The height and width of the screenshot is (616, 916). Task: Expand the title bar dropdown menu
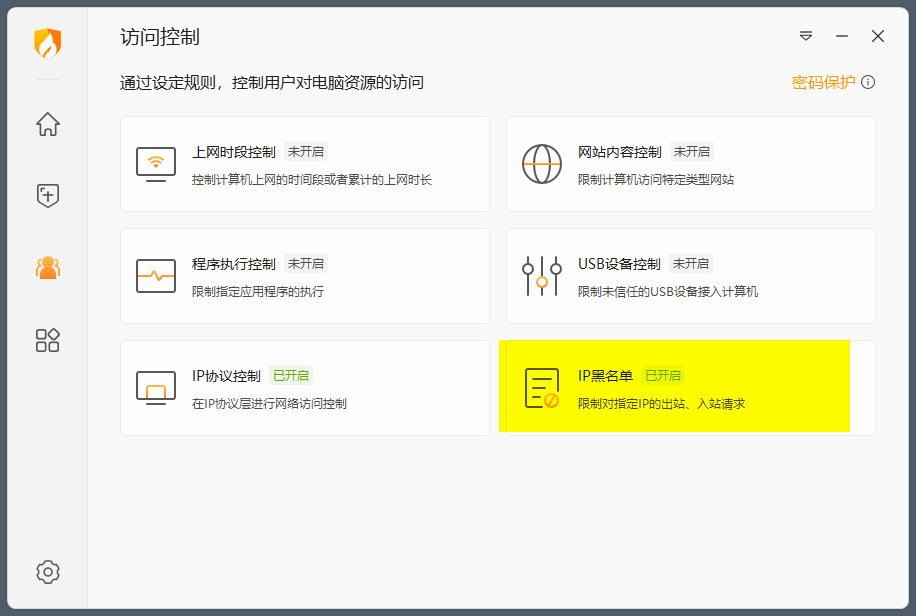[x=806, y=36]
